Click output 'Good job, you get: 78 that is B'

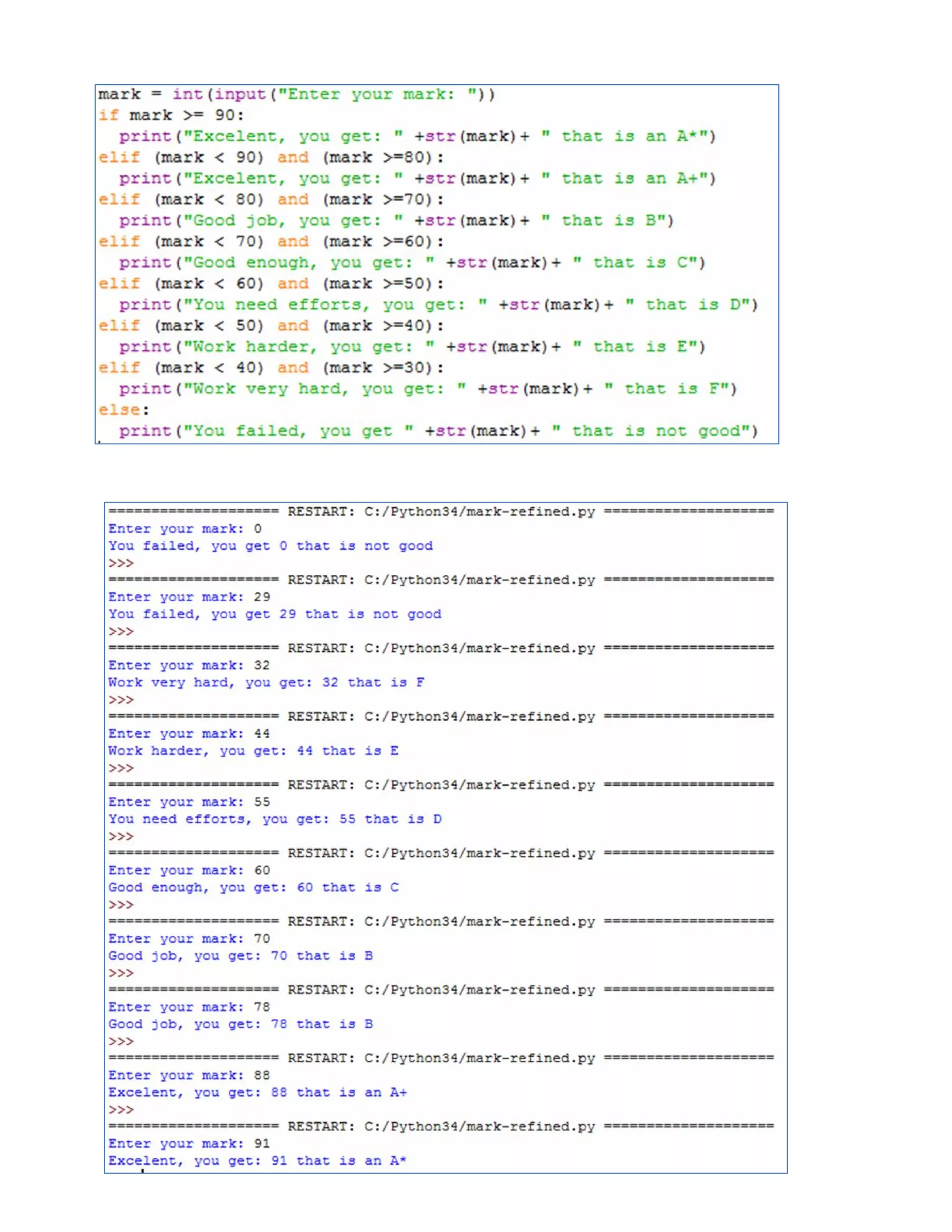click(241, 1024)
